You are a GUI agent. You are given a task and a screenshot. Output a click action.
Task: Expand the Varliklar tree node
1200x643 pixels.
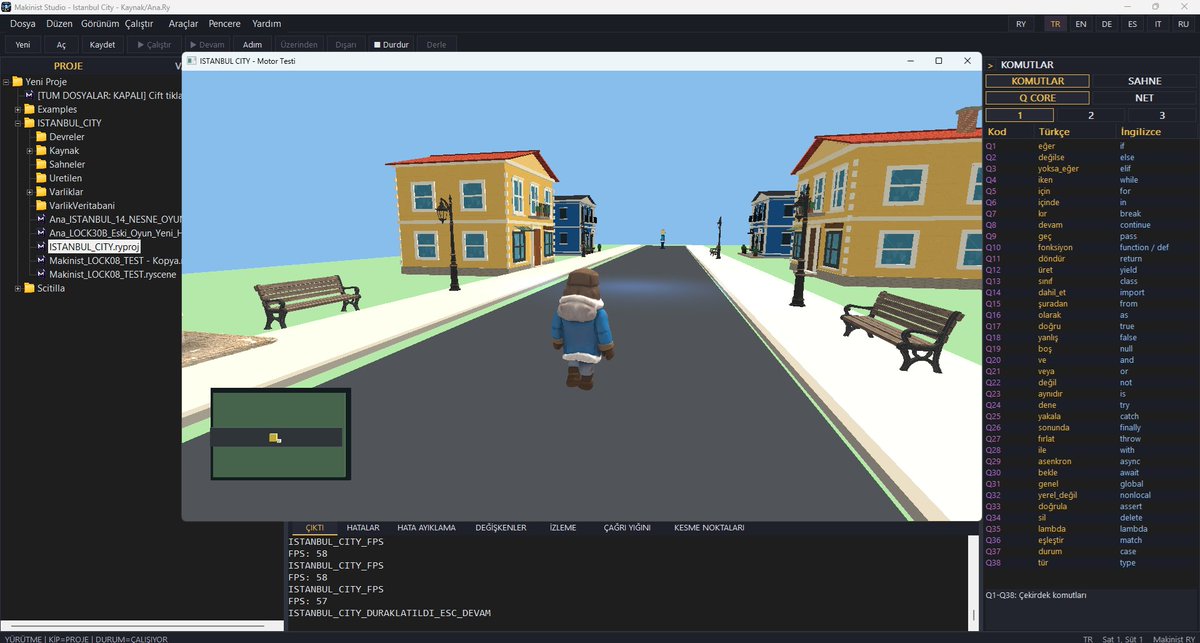[x=30, y=192]
